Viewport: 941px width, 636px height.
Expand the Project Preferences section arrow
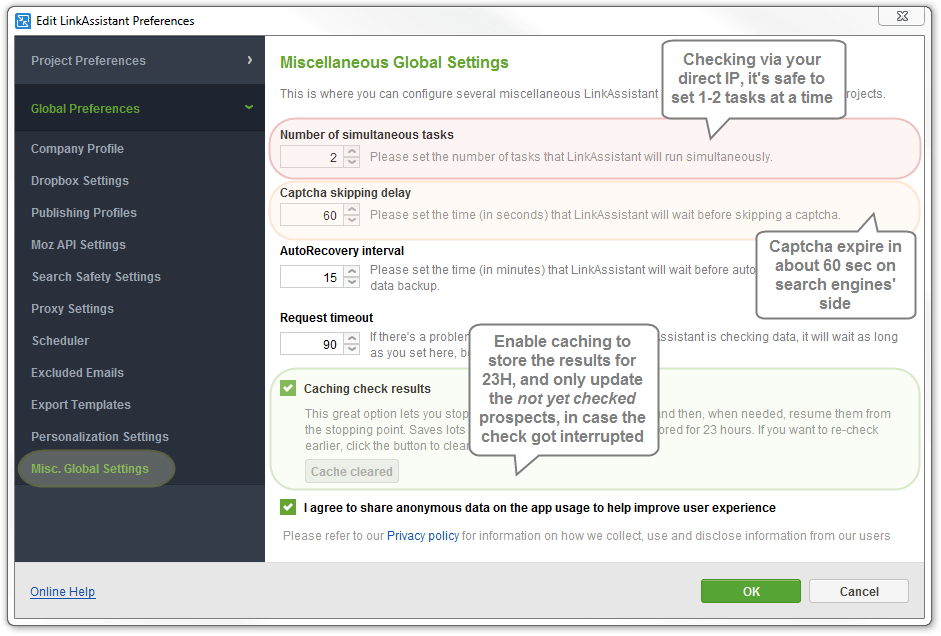pos(250,60)
